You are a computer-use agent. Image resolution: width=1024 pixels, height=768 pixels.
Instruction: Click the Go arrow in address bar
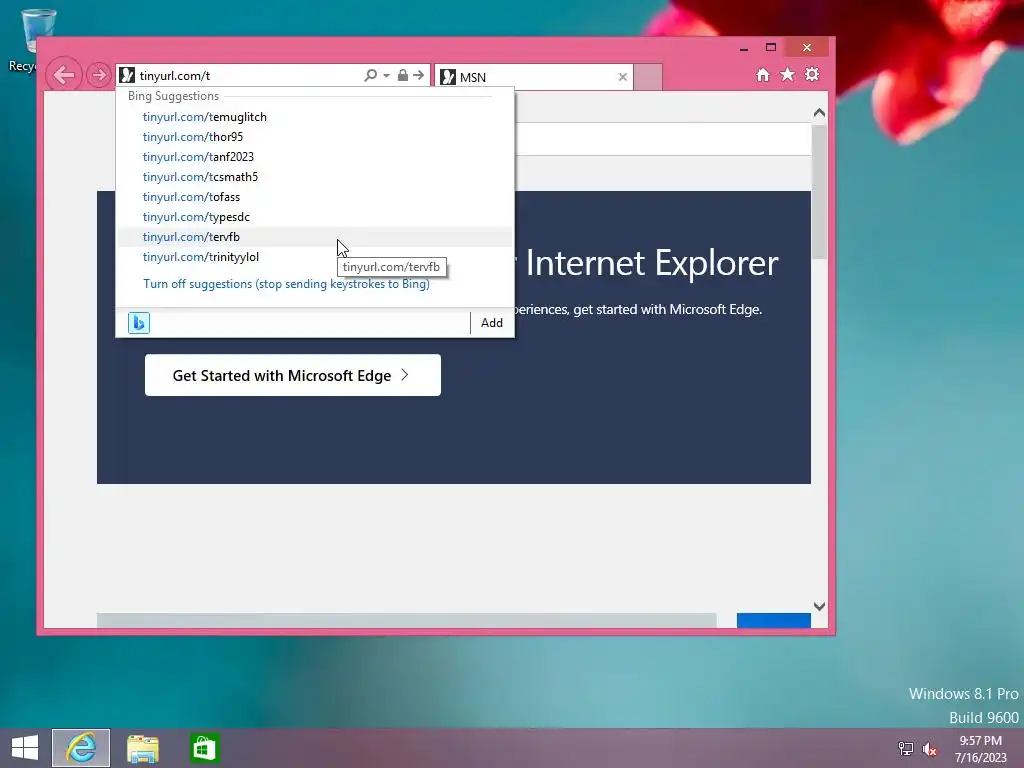click(419, 75)
